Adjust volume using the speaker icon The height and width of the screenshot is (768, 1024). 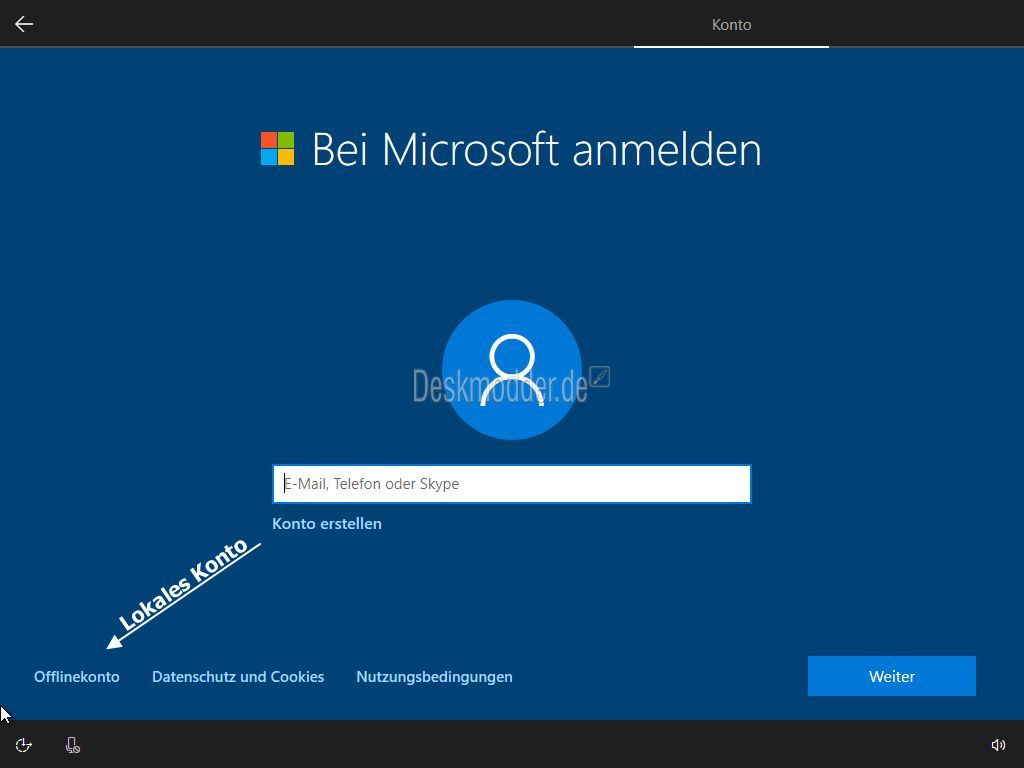point(998,745)
